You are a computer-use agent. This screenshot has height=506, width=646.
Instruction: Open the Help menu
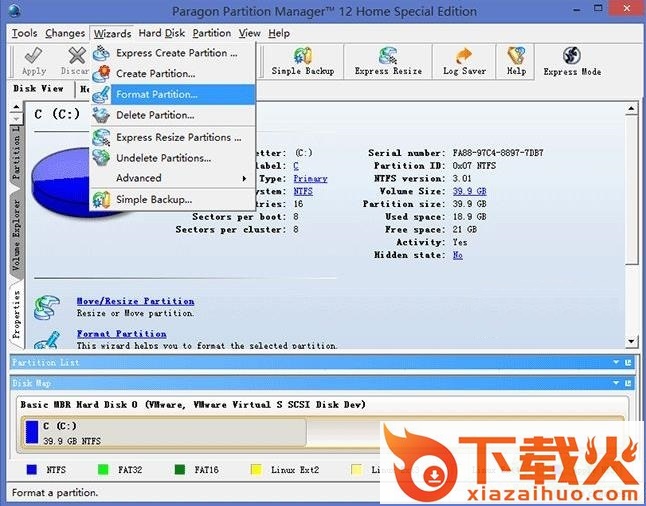coord(279,33)
